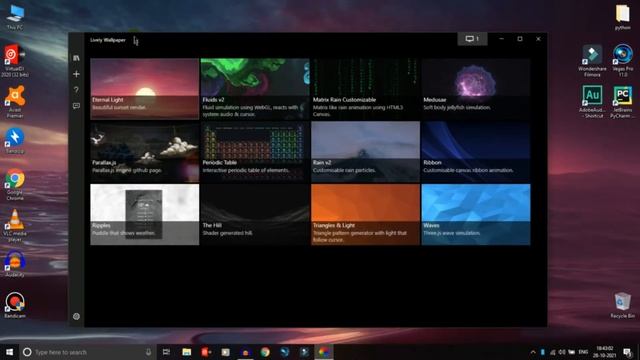Select the Ripples wallpaper

[144, 214]
